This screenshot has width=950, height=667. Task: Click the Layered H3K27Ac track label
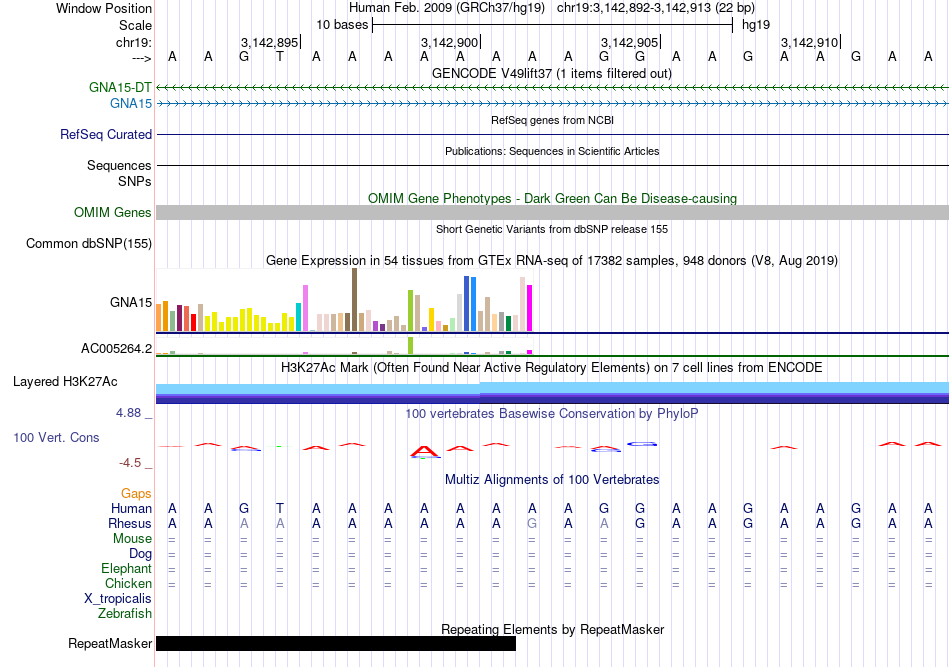[x=65, y=382]
